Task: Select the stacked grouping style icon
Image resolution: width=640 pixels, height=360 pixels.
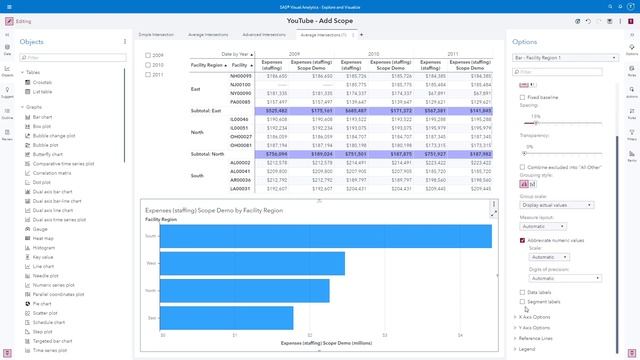Action: (533, 184)
